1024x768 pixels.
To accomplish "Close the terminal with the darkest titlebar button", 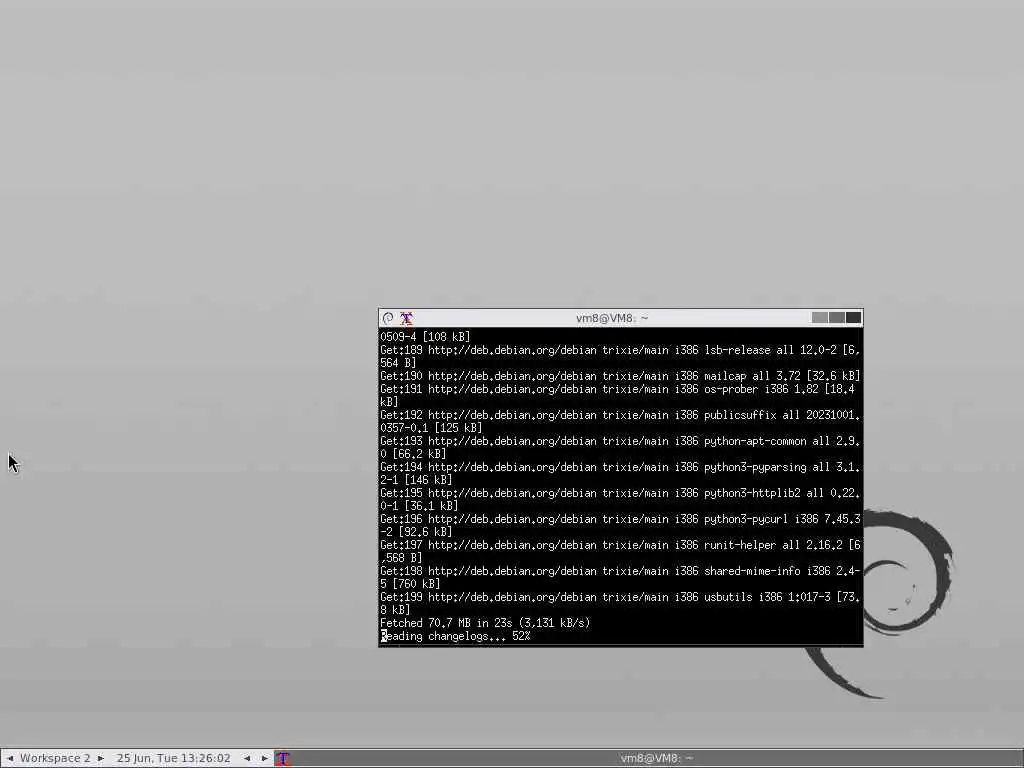I will (x=854, y=317).
